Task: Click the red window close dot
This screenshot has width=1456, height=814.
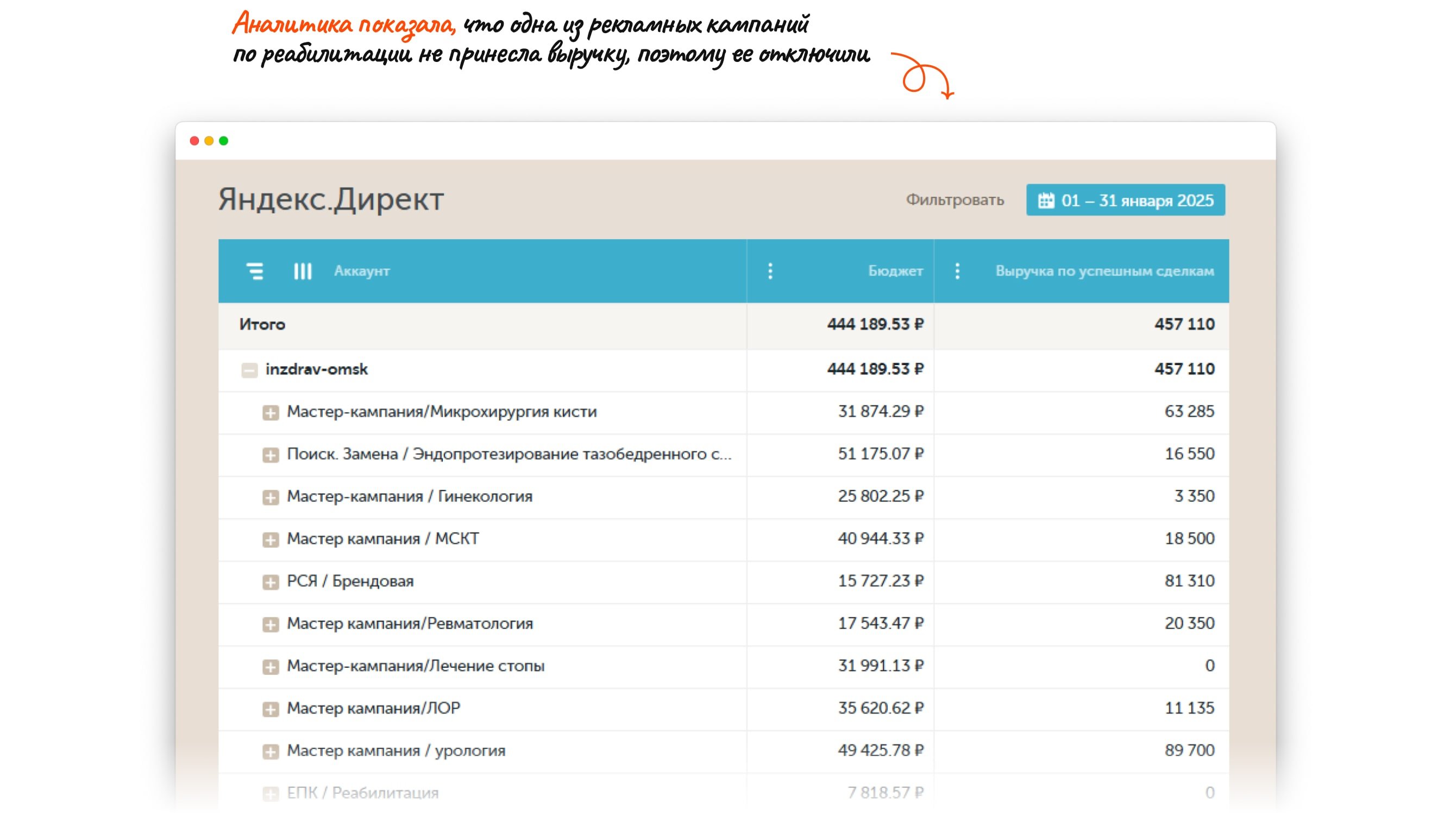Action: [194, 141]
